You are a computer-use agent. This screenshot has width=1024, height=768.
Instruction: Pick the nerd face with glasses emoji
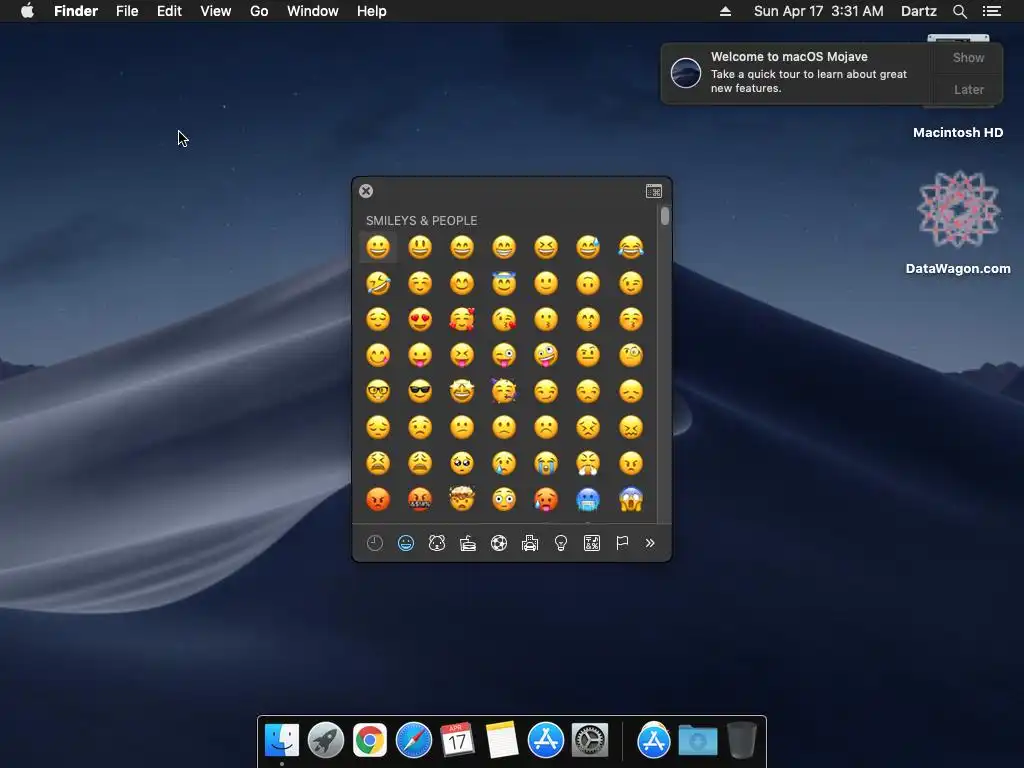tap(378, 391)
